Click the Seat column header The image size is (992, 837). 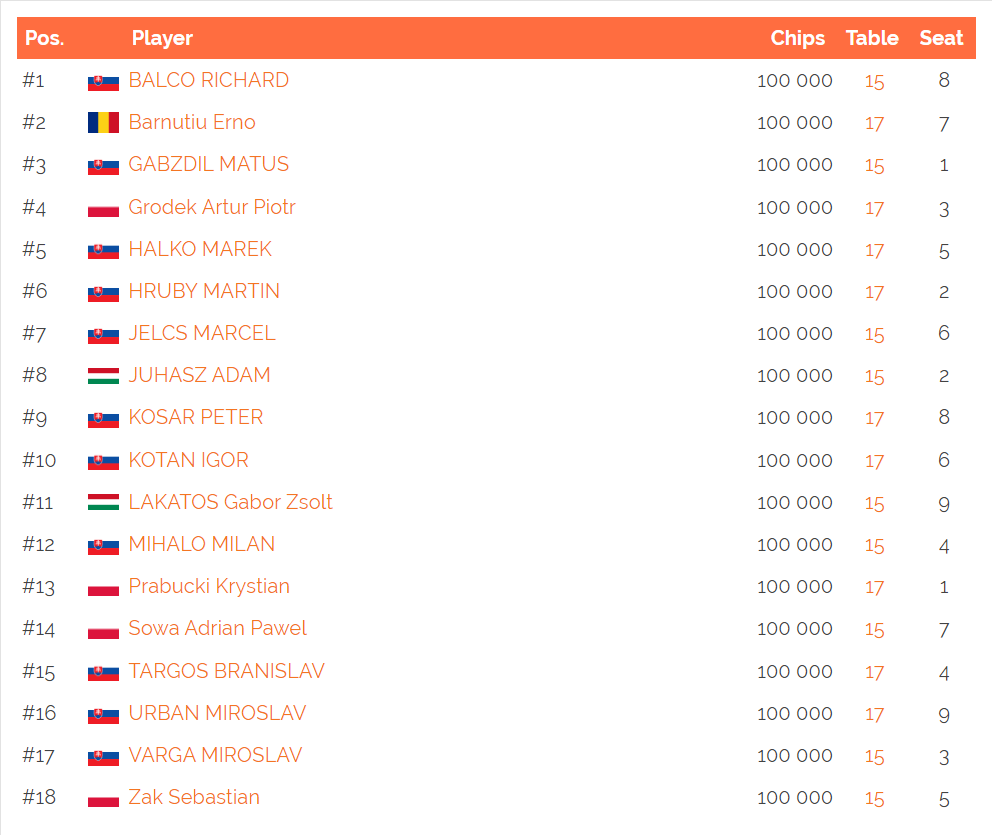[941, 38]
